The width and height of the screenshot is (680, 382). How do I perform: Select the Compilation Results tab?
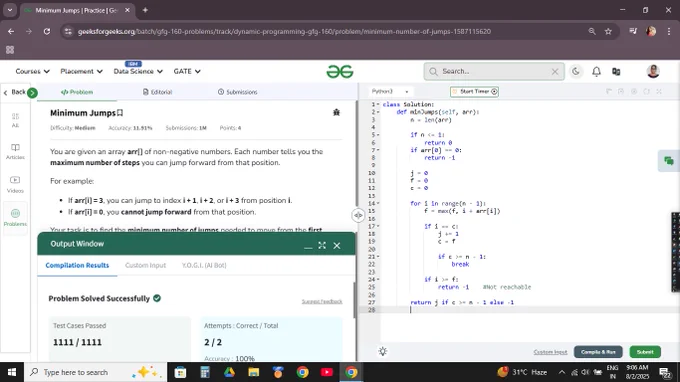pos(77,265)
